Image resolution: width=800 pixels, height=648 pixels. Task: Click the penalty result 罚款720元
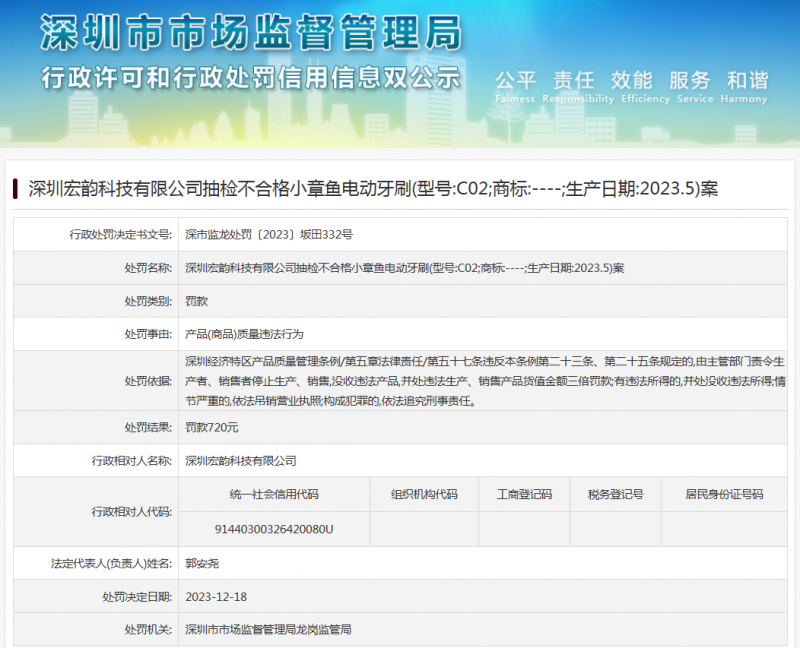point(212,427)
